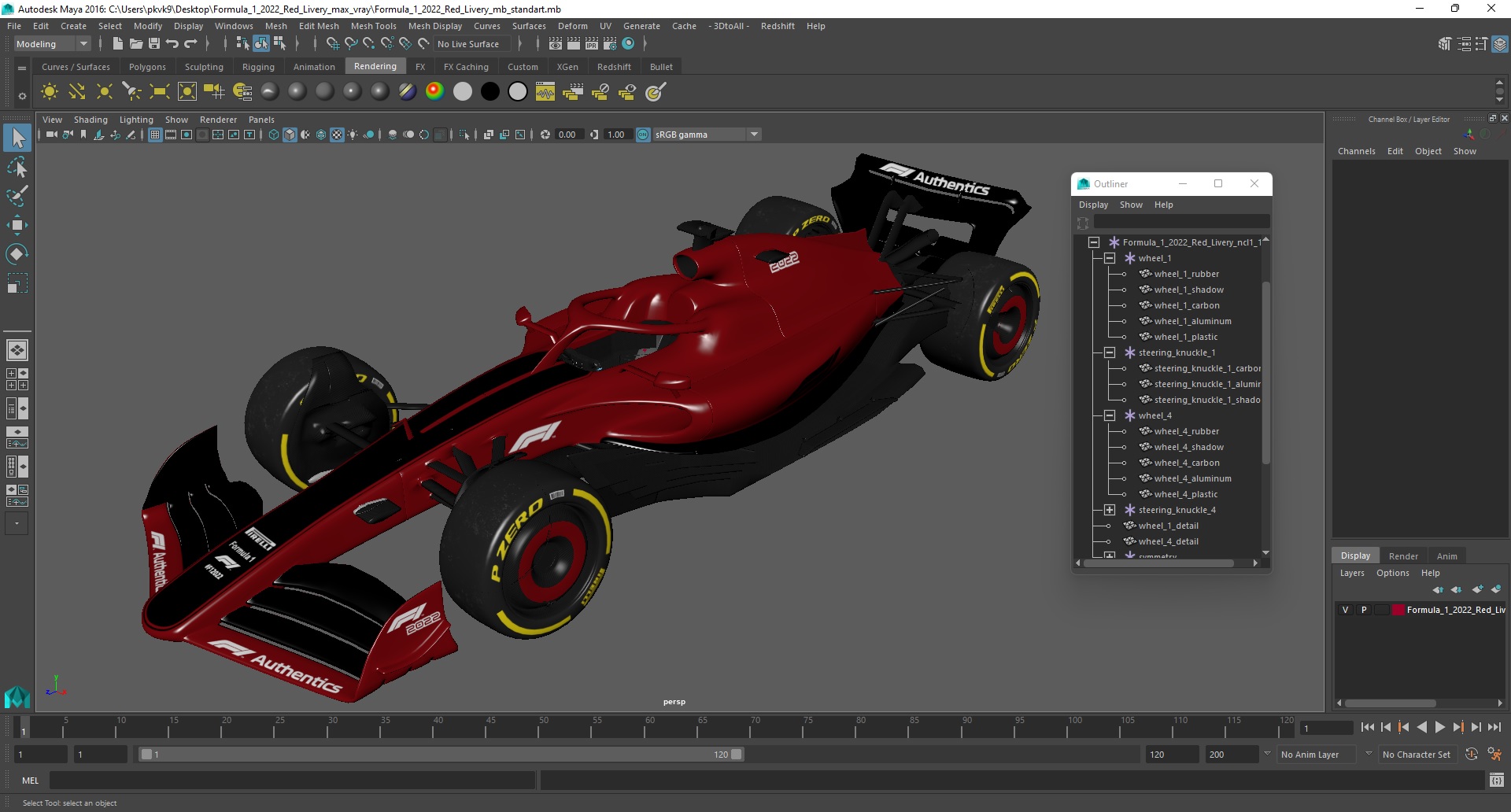Switch to the Rigging shelf tab
This screenshot has height=812, width=1511.
[x=258, y=67]
